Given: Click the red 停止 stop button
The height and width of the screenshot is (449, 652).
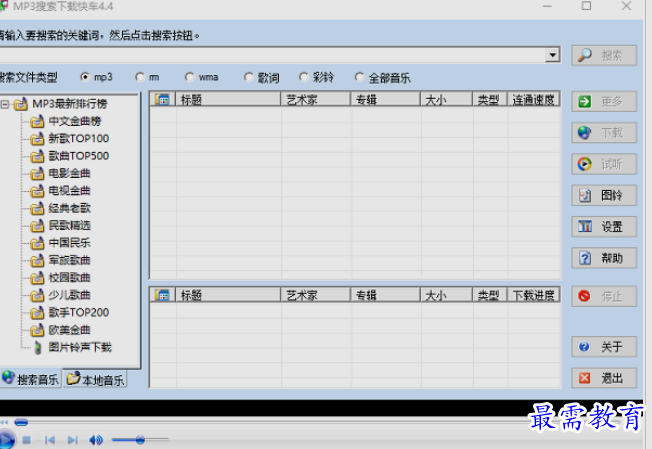Looking at the screenshot, I should coord(604,296).
